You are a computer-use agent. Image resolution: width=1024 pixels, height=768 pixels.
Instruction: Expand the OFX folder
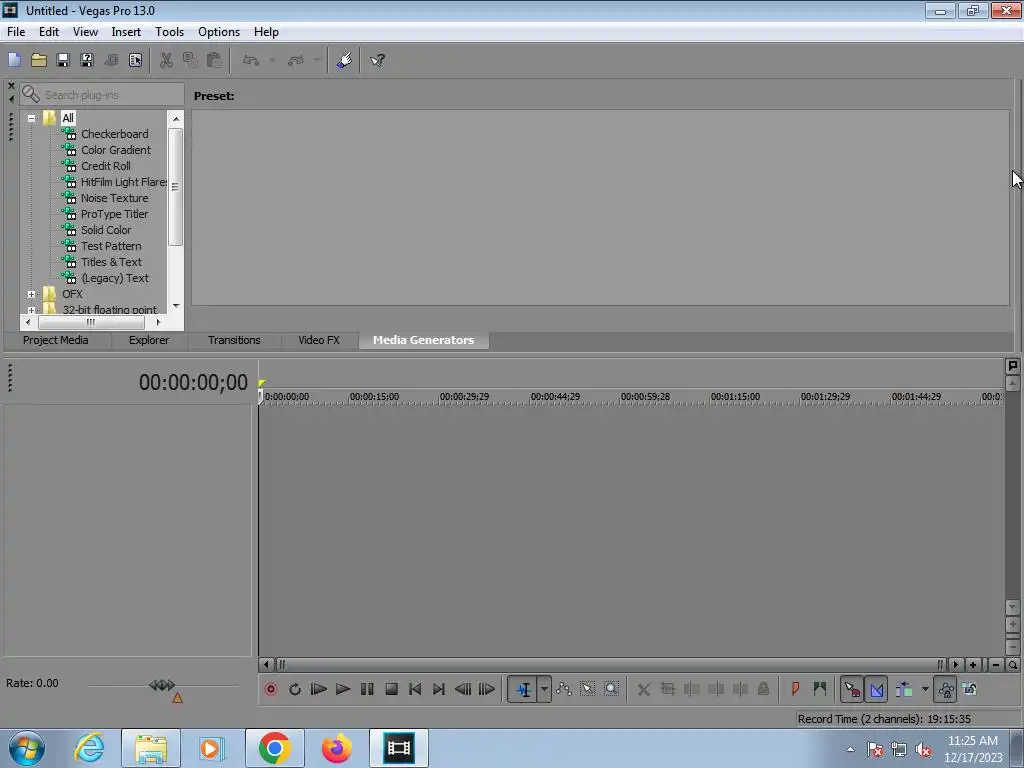coord(31,295)
